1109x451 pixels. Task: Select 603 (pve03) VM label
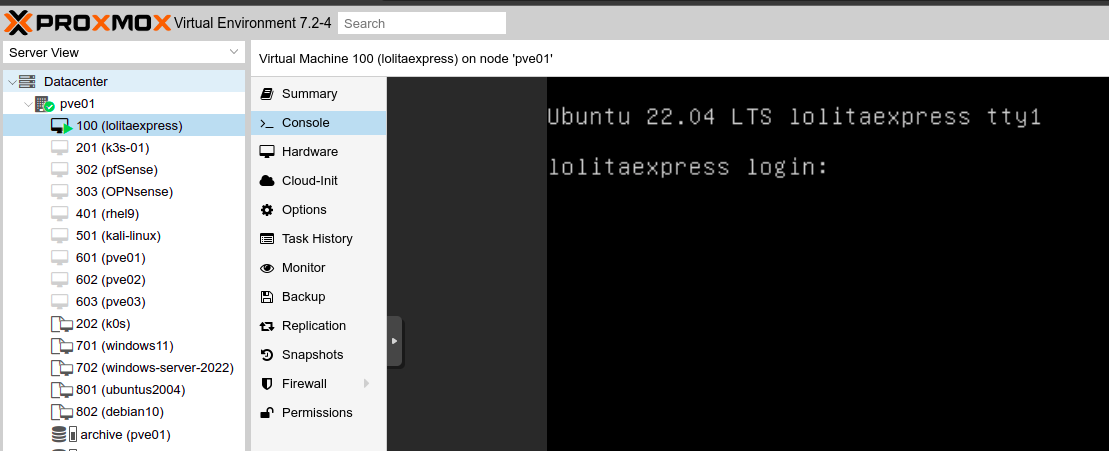coord(110,301)
